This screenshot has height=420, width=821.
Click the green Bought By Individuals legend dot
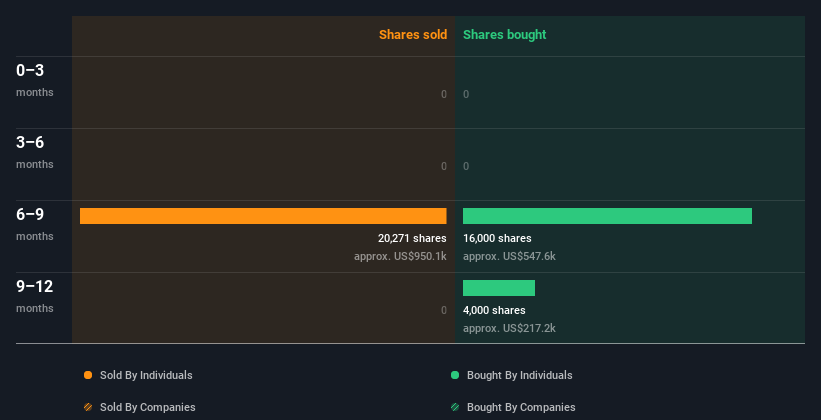455,375
